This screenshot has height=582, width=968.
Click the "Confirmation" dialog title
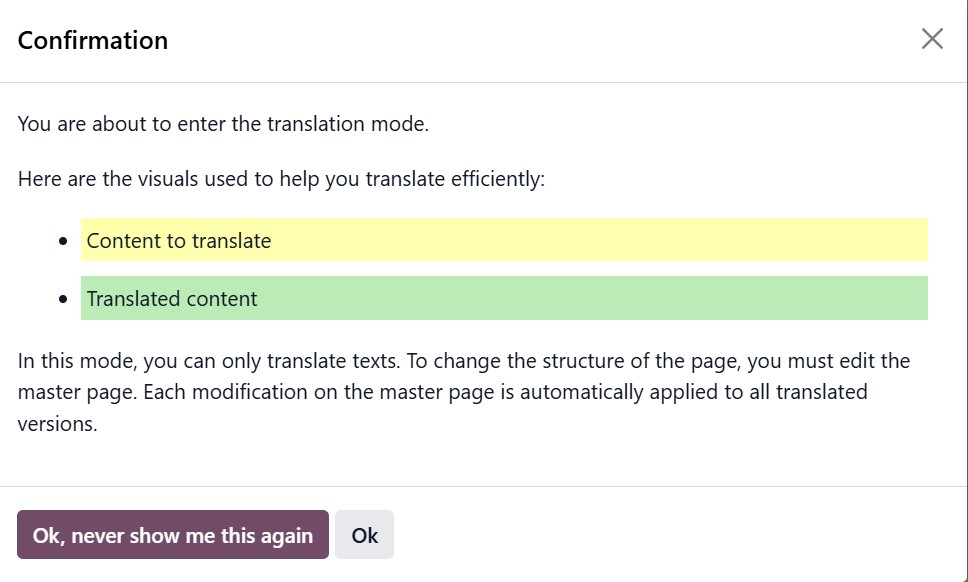click(93, 41)
